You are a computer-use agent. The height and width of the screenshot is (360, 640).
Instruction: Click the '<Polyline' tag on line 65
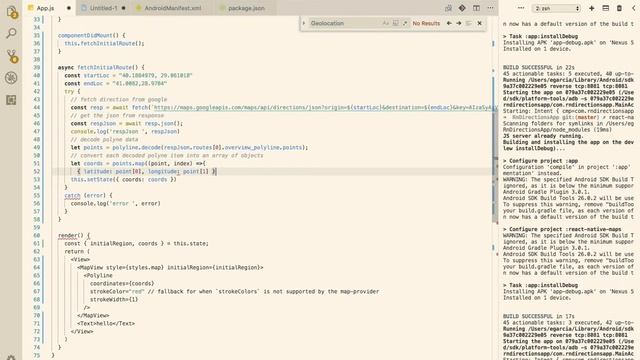point(98,276)
